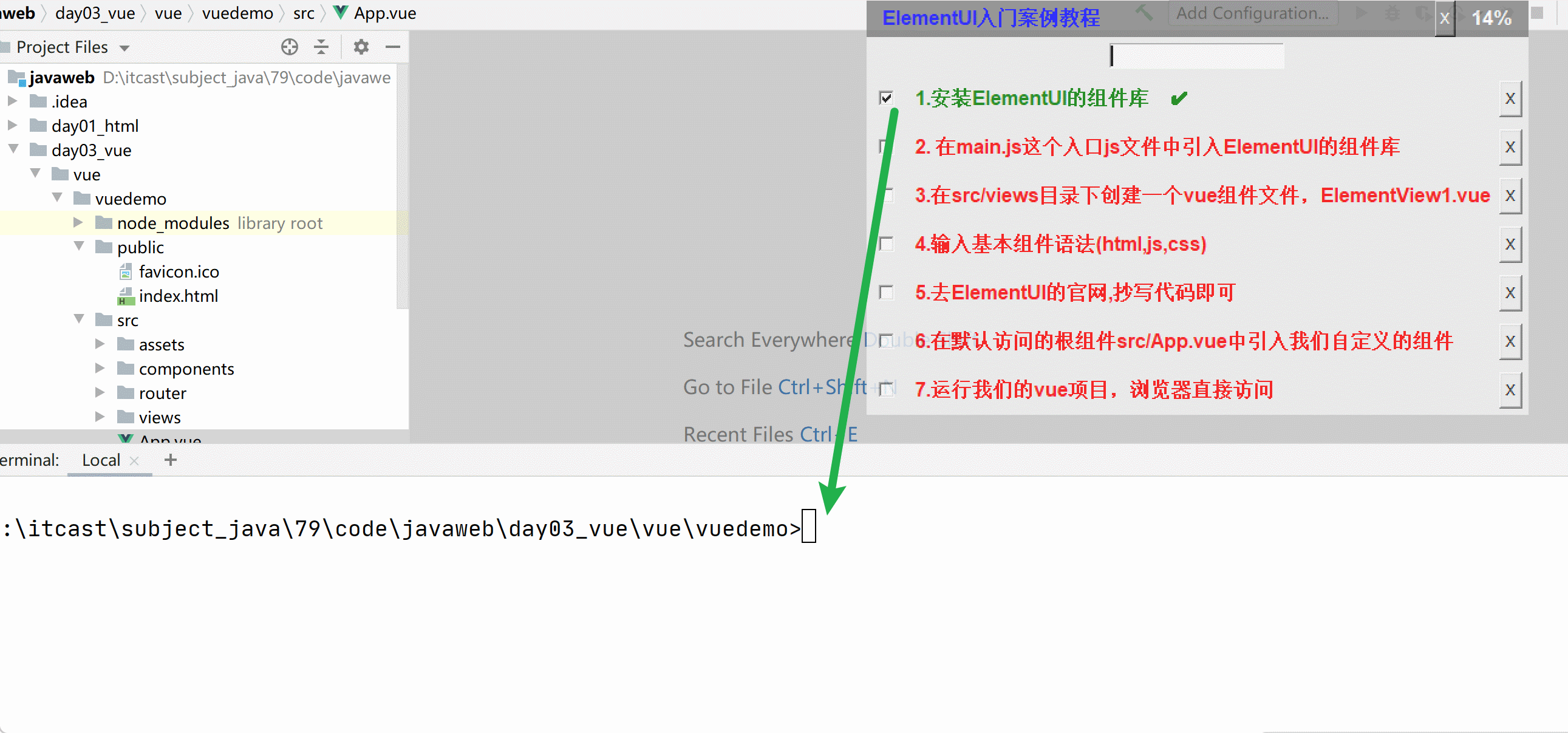The width and height of the screenshot is (1568, 733).
Task: Click the App.vue breadcrumb
Action: tap(385, 13)
